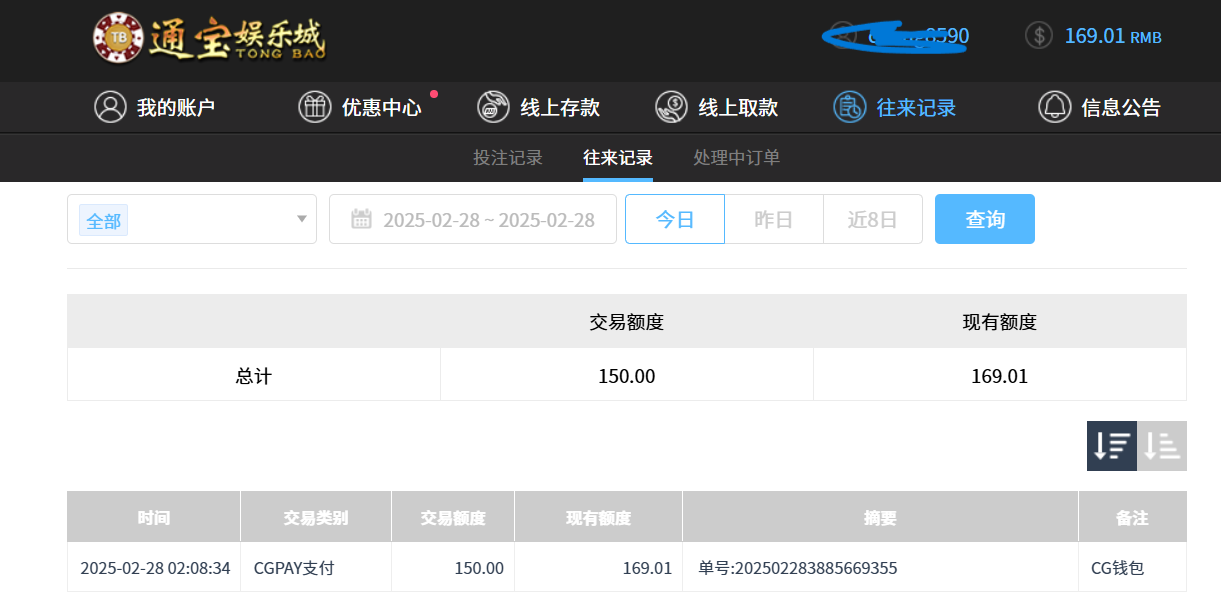This screenshot has height=593, width=1221.
Task: Open the 处理中订单 tab
Action: pos(736,157)
